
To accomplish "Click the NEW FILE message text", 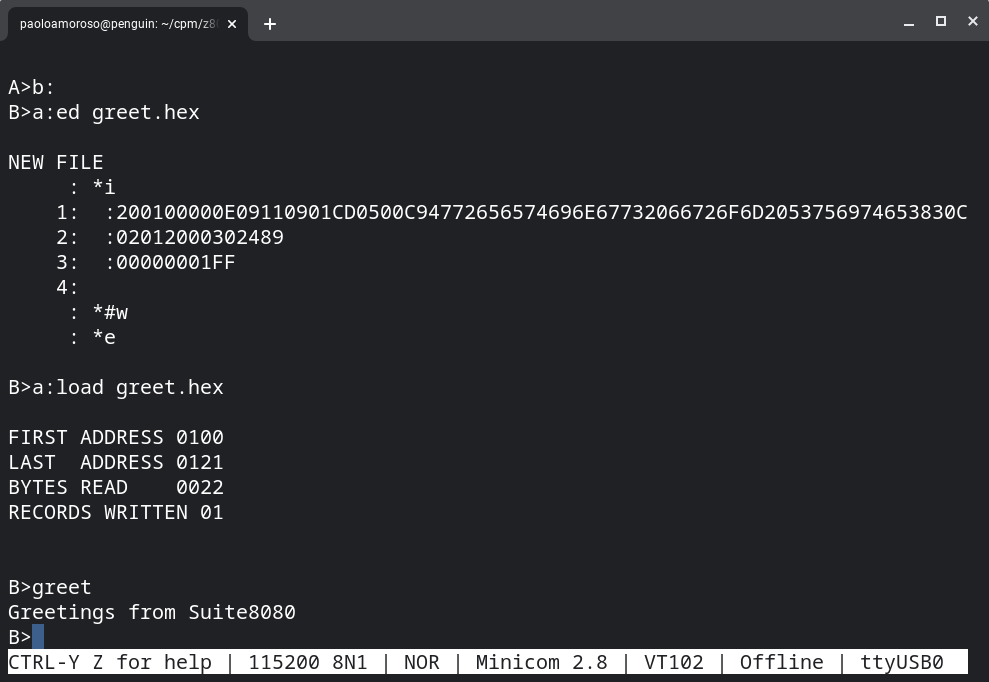I will [x=56, y=162].
